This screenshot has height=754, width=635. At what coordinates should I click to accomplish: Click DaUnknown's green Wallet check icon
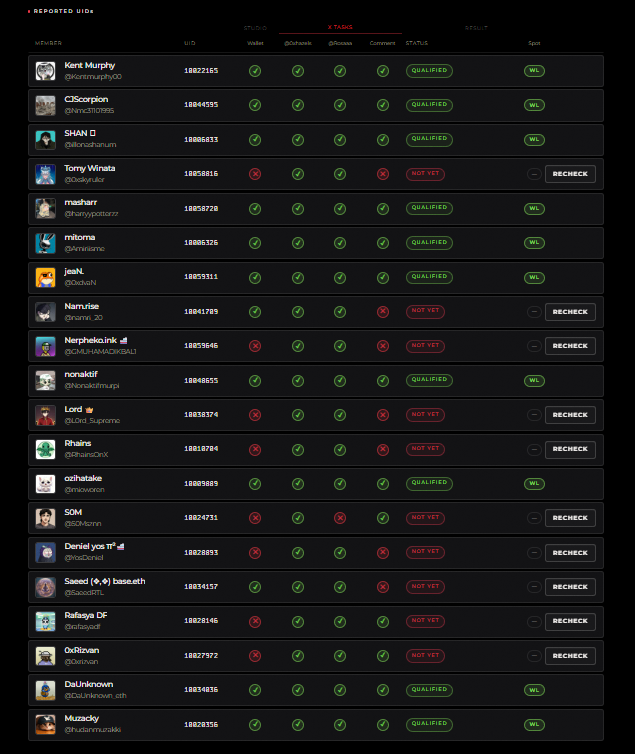pos(255,690)
